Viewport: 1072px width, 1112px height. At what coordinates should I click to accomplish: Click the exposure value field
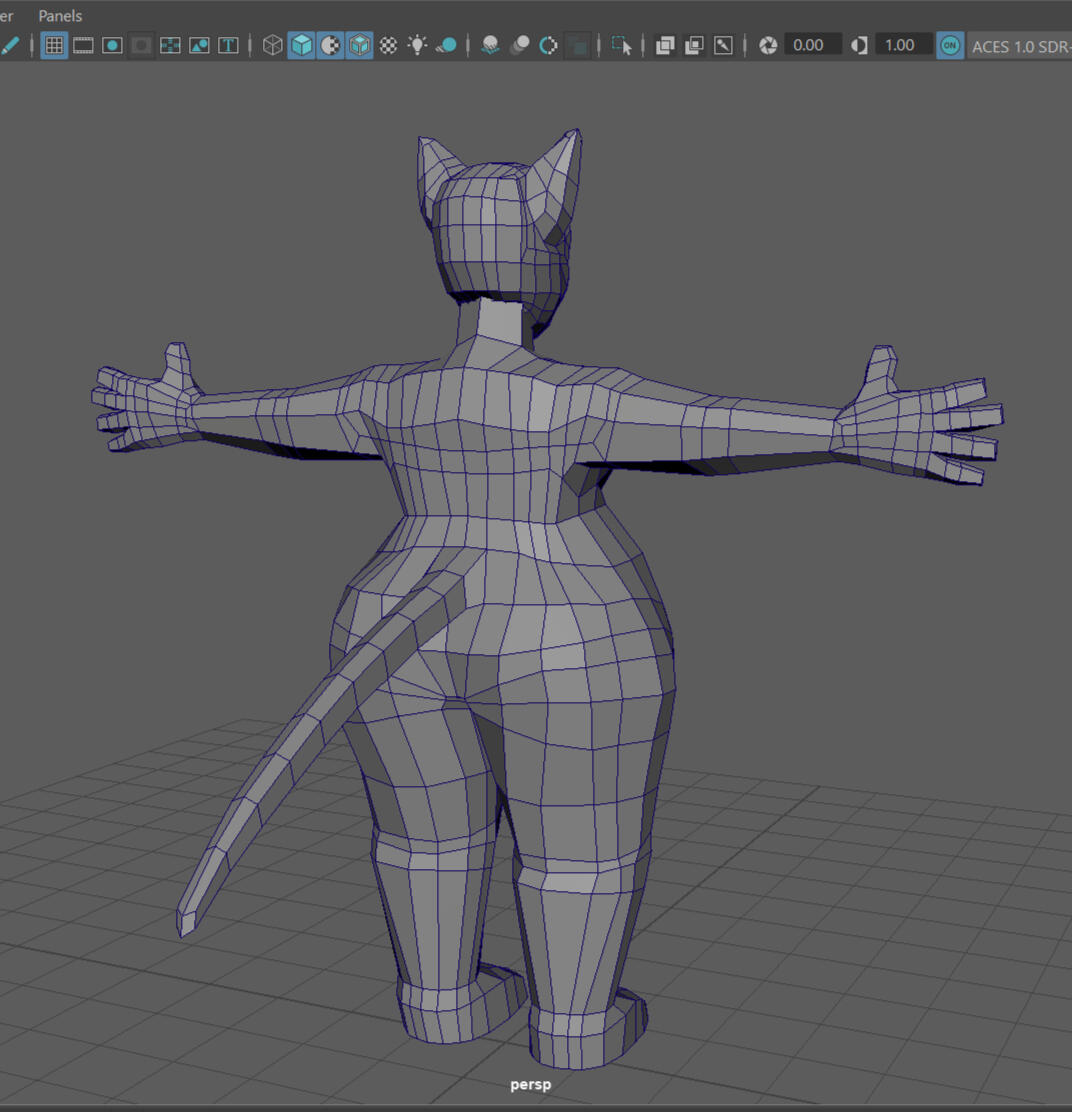[x=812, y=45]
